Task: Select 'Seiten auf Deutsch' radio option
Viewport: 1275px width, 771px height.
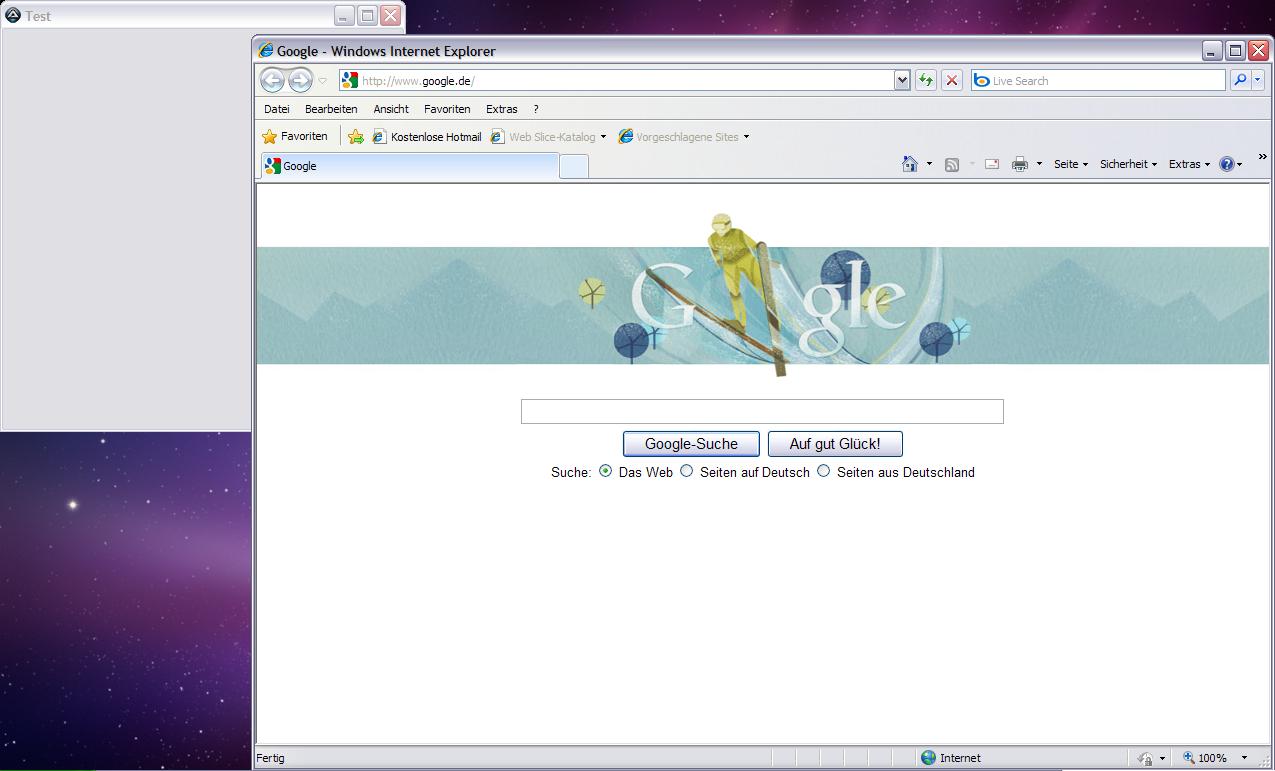Action: [x=686, y=471]
